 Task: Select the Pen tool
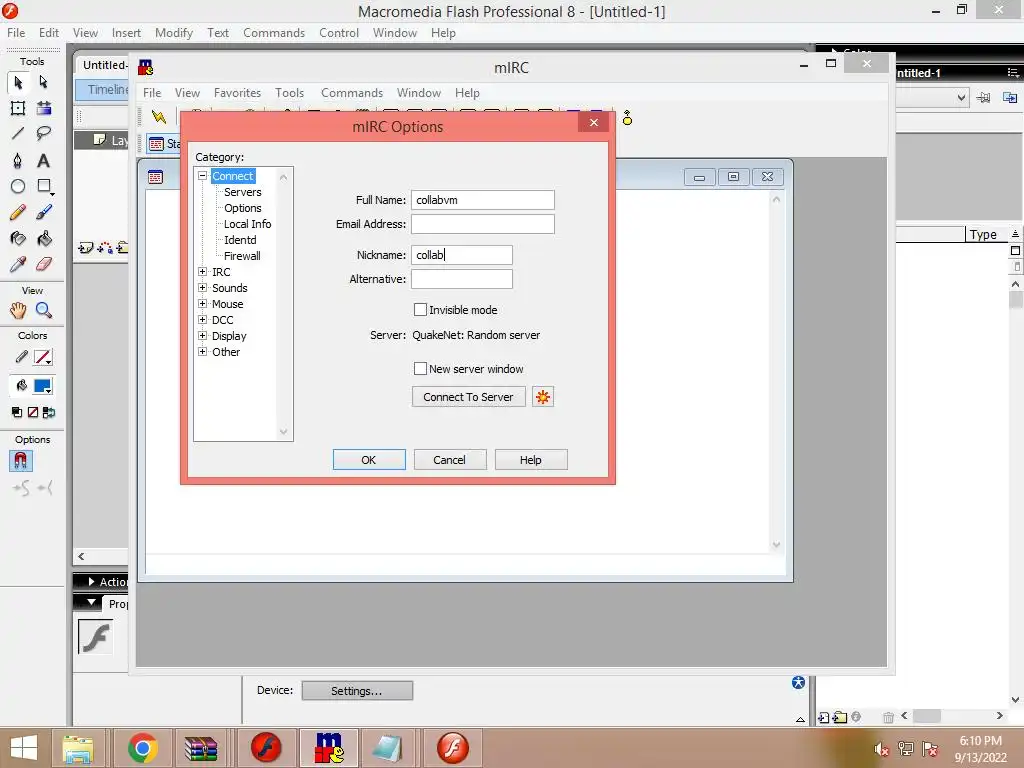click(x=18, y=161)
